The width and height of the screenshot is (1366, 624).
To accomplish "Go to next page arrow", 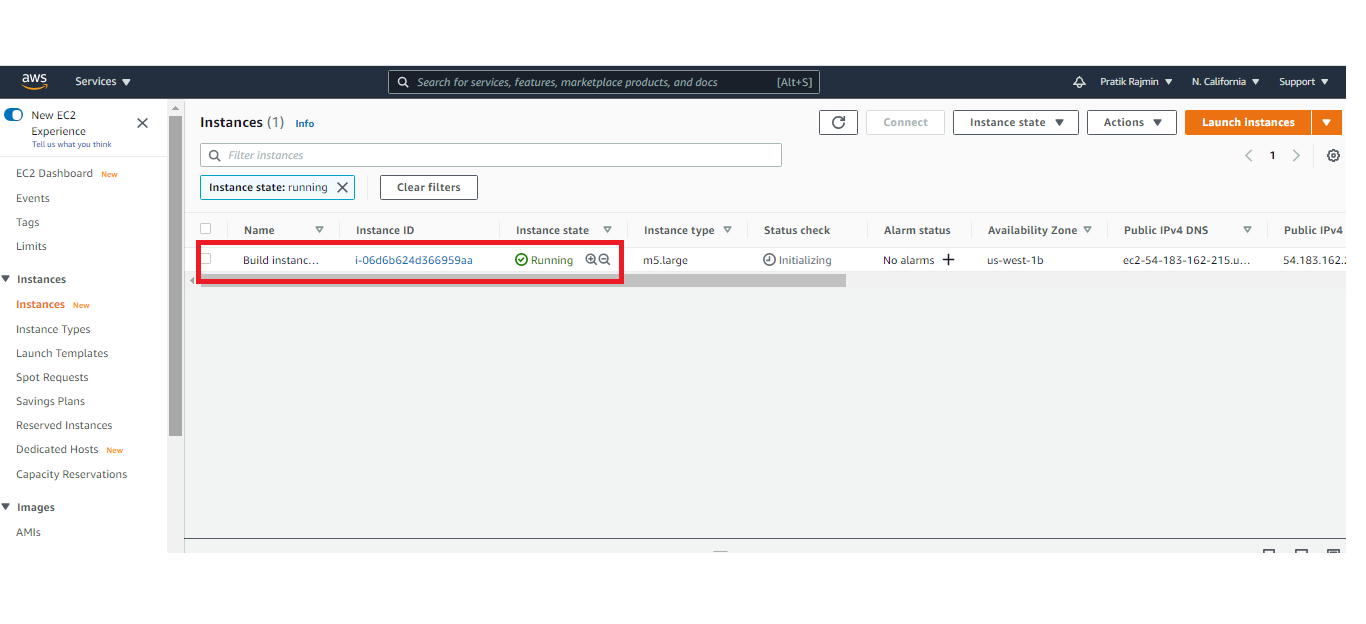I will pyautogui.click(x=1296, y=156).
